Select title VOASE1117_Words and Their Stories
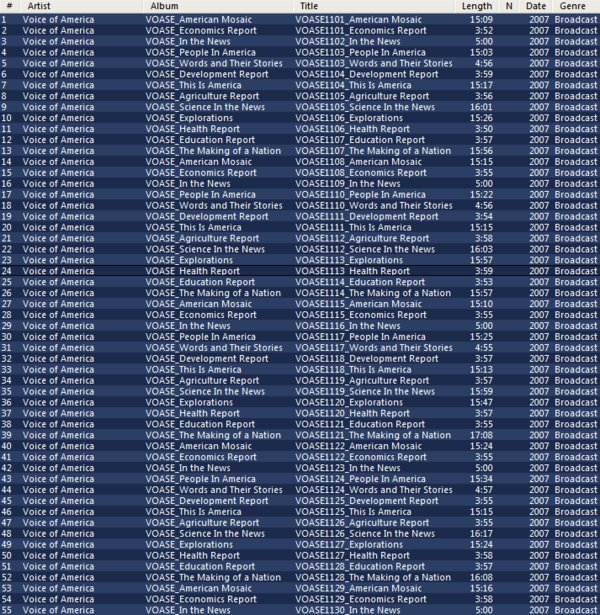 374,348
